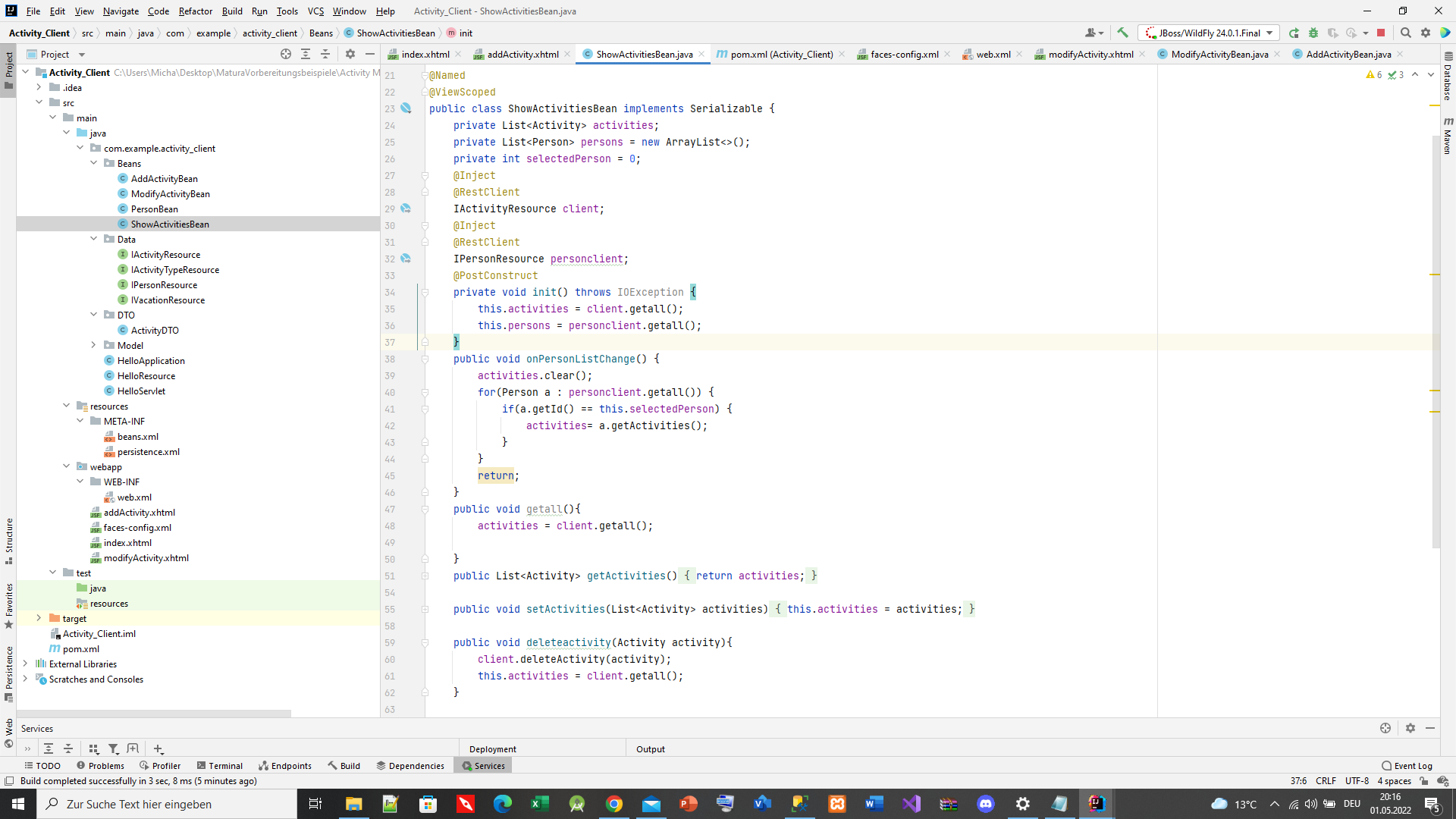Toggle the Terminal tool window button

click(x=219, y=766)
